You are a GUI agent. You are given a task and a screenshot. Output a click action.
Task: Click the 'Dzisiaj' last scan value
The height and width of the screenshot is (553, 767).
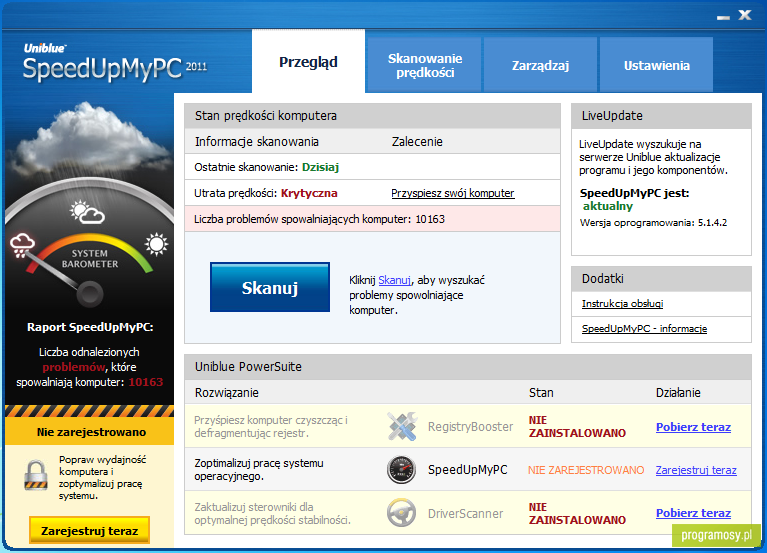click(x=320, y=167)
